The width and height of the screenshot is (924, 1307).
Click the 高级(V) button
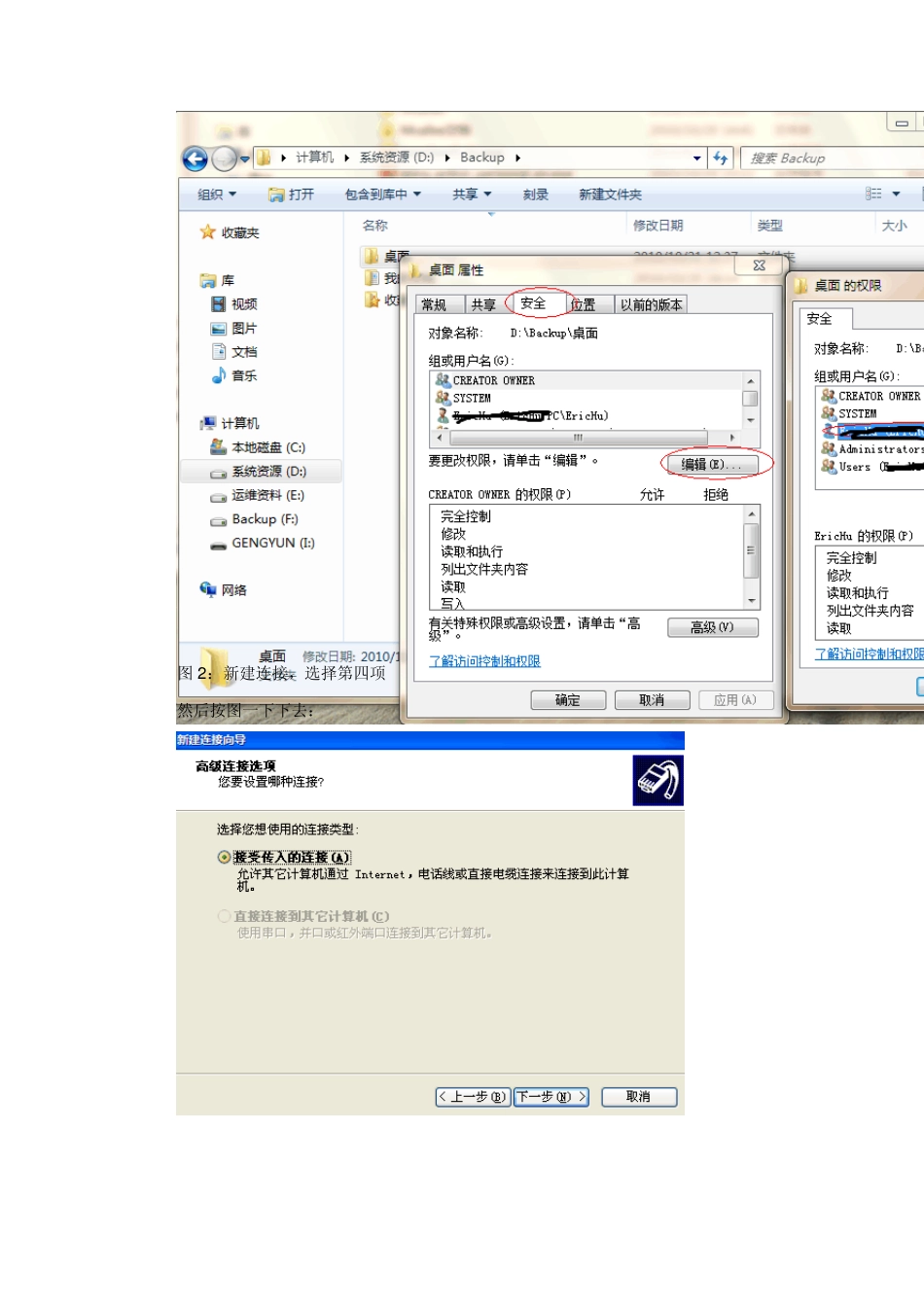click(x=712, y=627)
